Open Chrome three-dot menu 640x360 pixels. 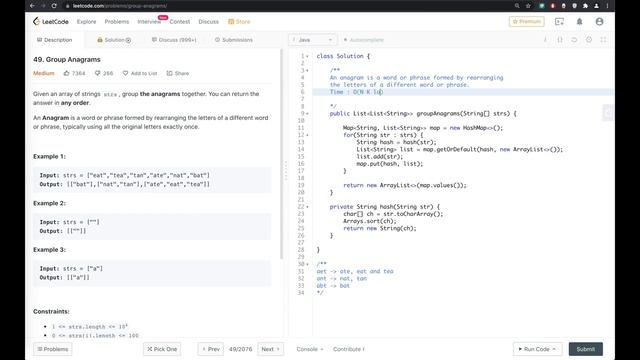point(607,6)
